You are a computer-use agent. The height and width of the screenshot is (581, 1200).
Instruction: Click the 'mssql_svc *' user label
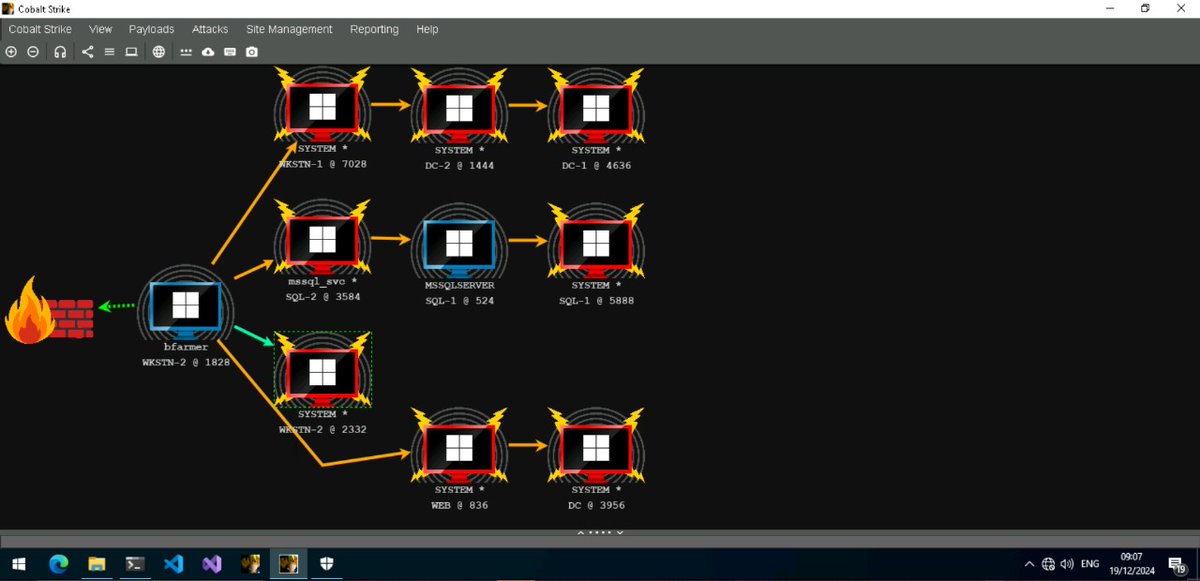point(323,282)
